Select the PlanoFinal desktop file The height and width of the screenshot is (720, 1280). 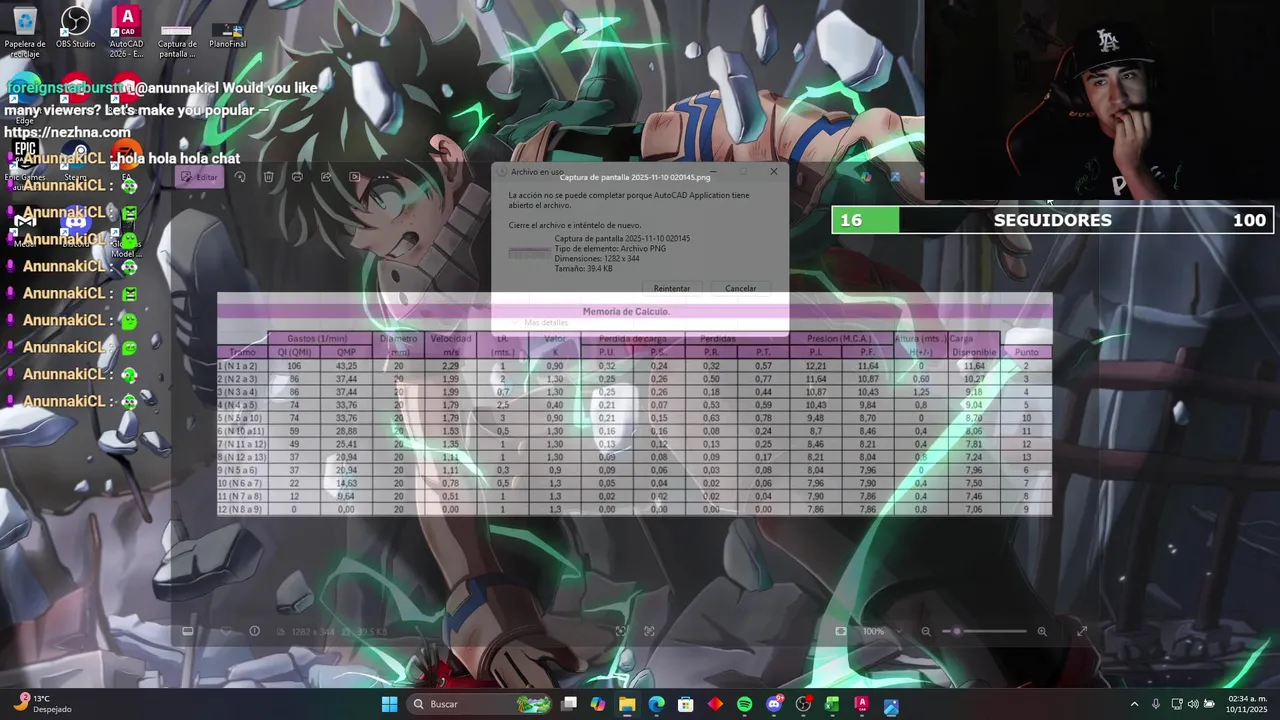[x=228, y=36]
